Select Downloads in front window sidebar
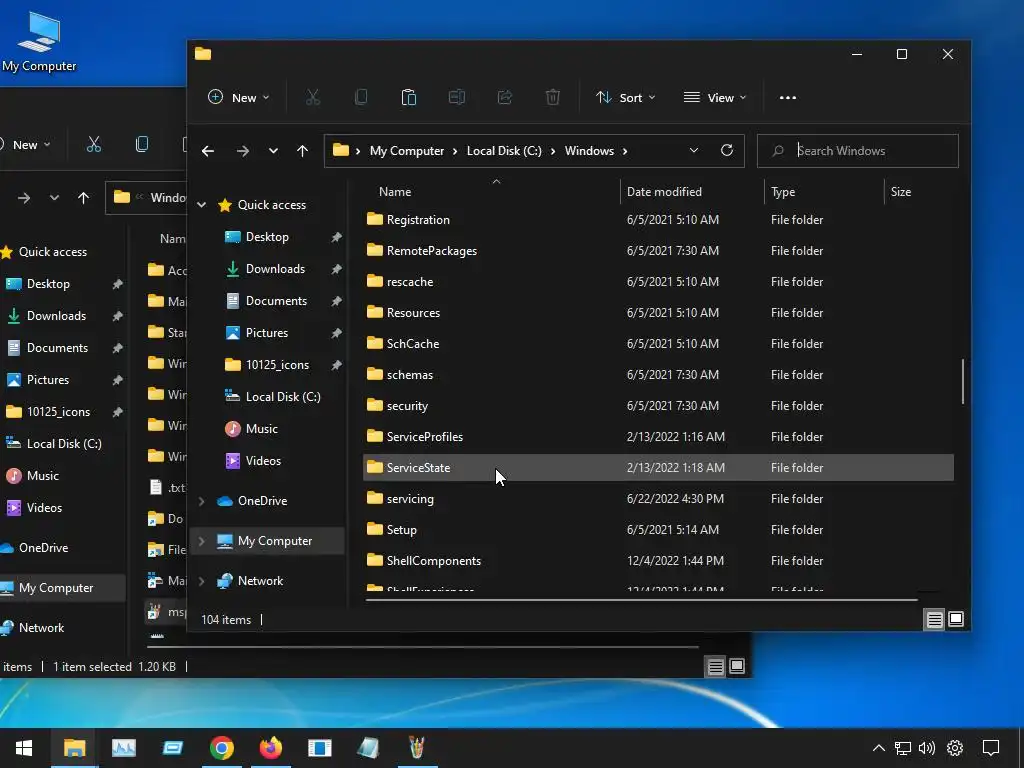 275,269
